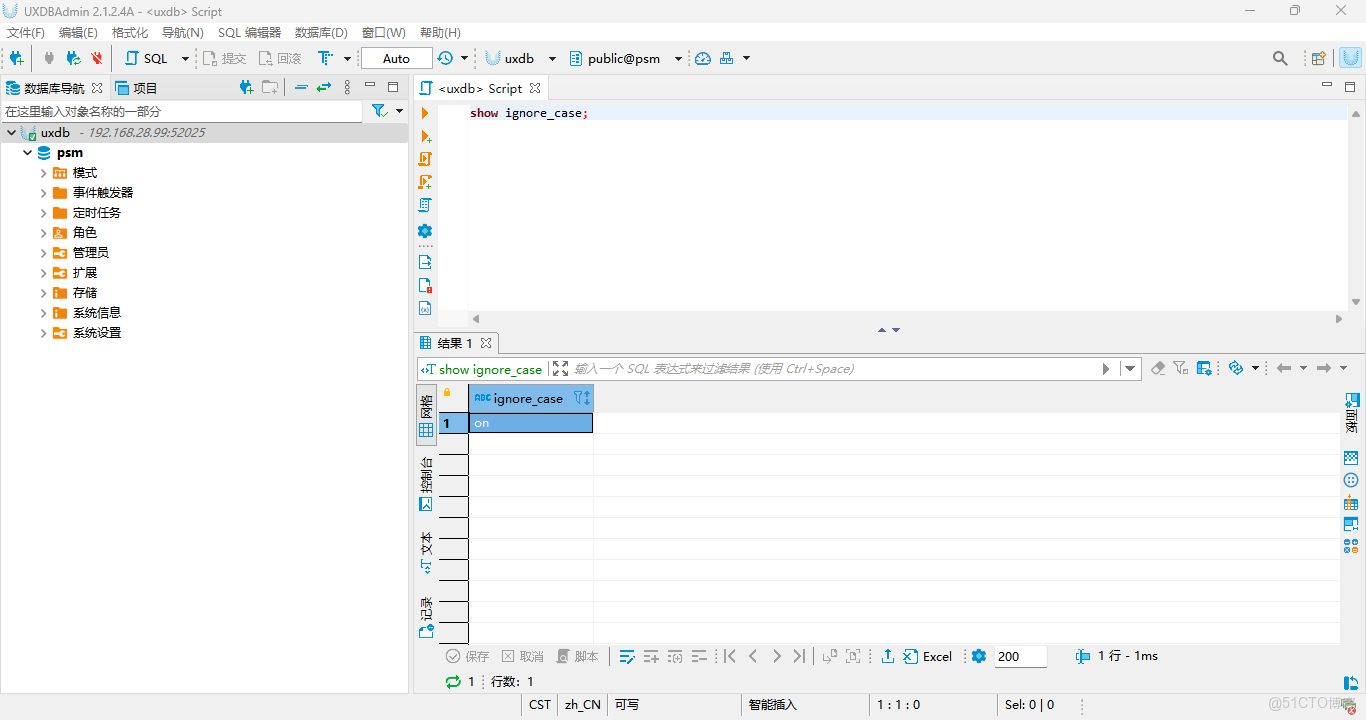1366x720 pixels.
Task: Toggle link with editor in navigator
Action: (x=324, y=88)
